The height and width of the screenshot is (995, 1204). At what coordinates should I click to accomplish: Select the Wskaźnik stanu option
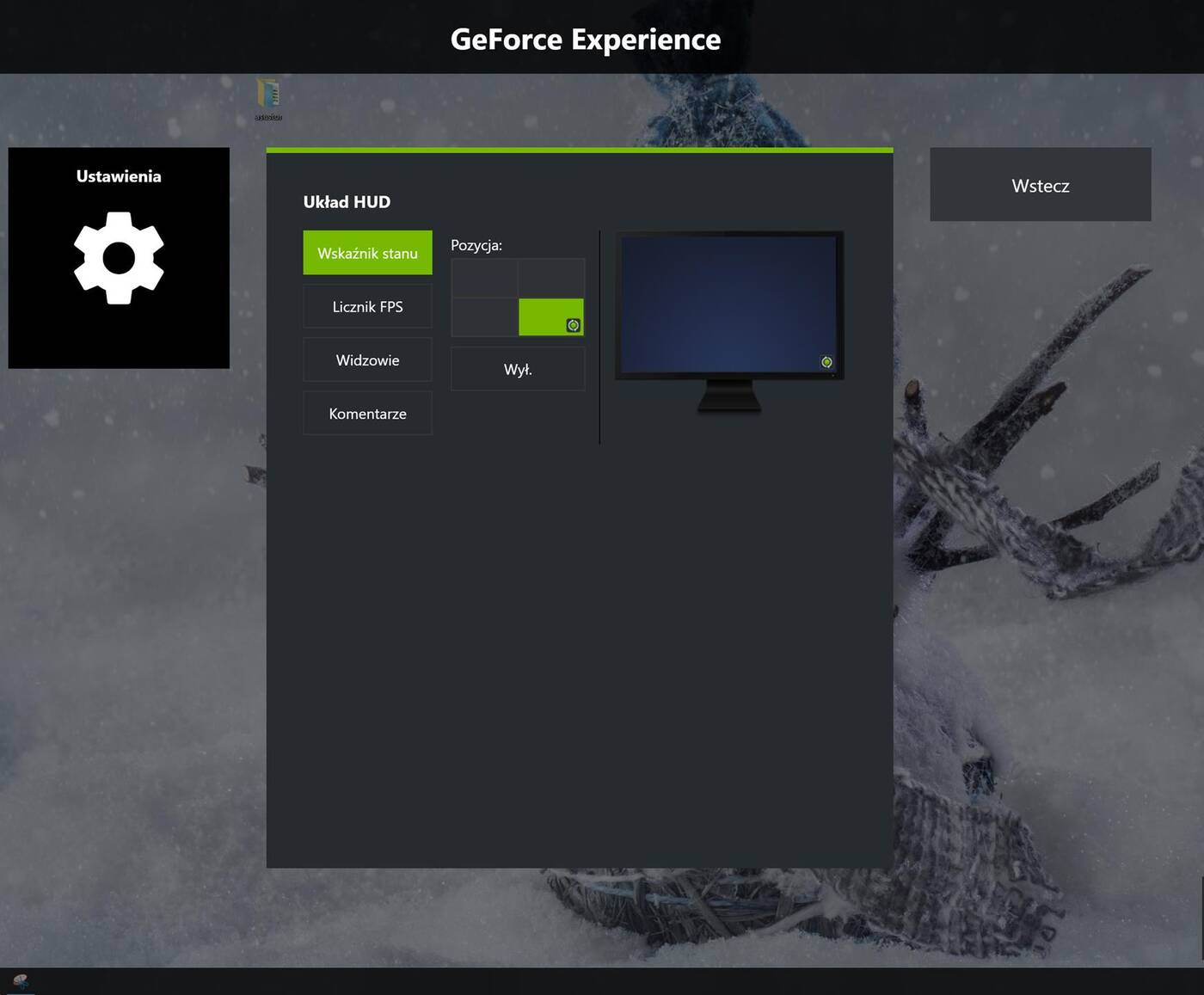pyautogui.click(x=367, y=252)
